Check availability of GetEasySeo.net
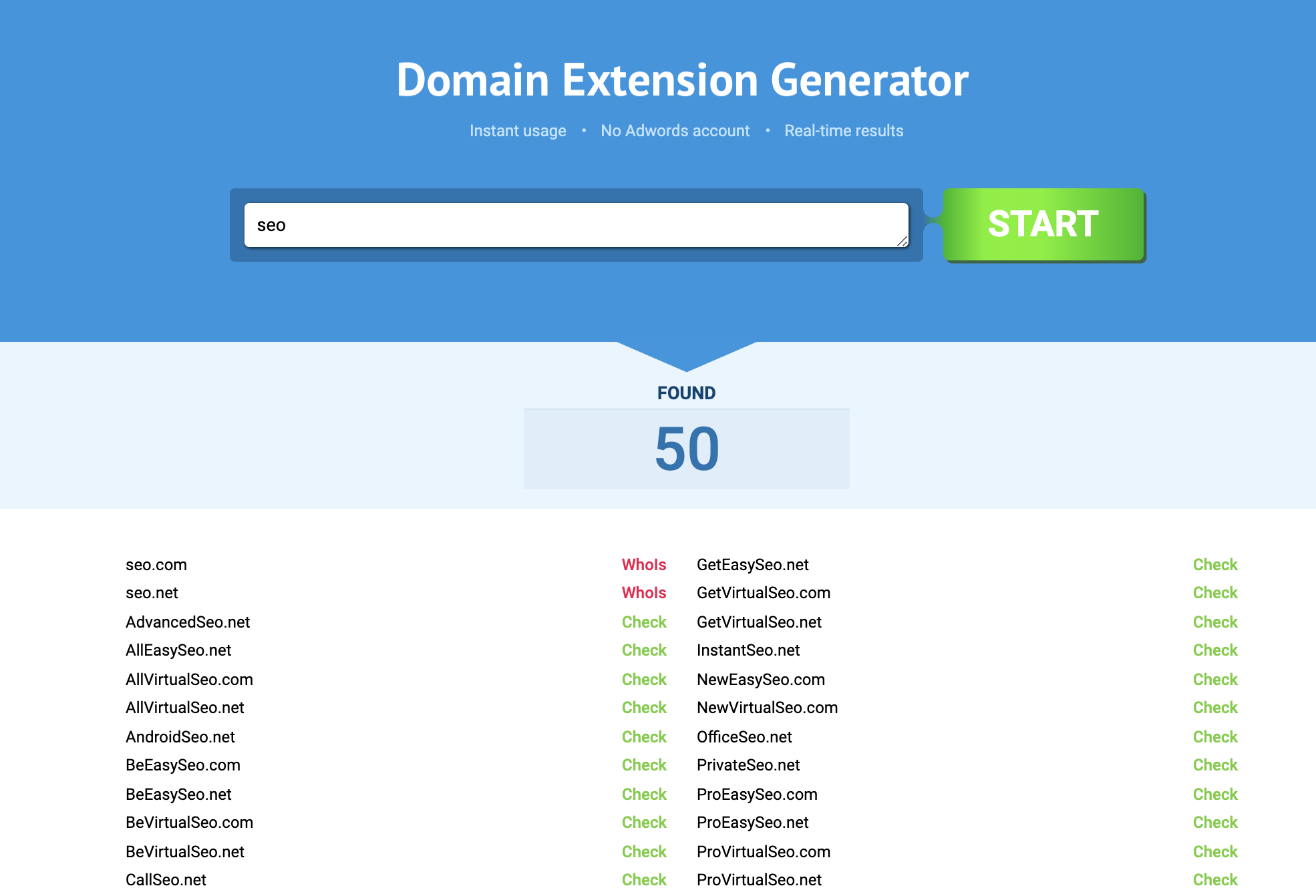The height and width of the screenshot is (896, 1316). click(1215, 565)
